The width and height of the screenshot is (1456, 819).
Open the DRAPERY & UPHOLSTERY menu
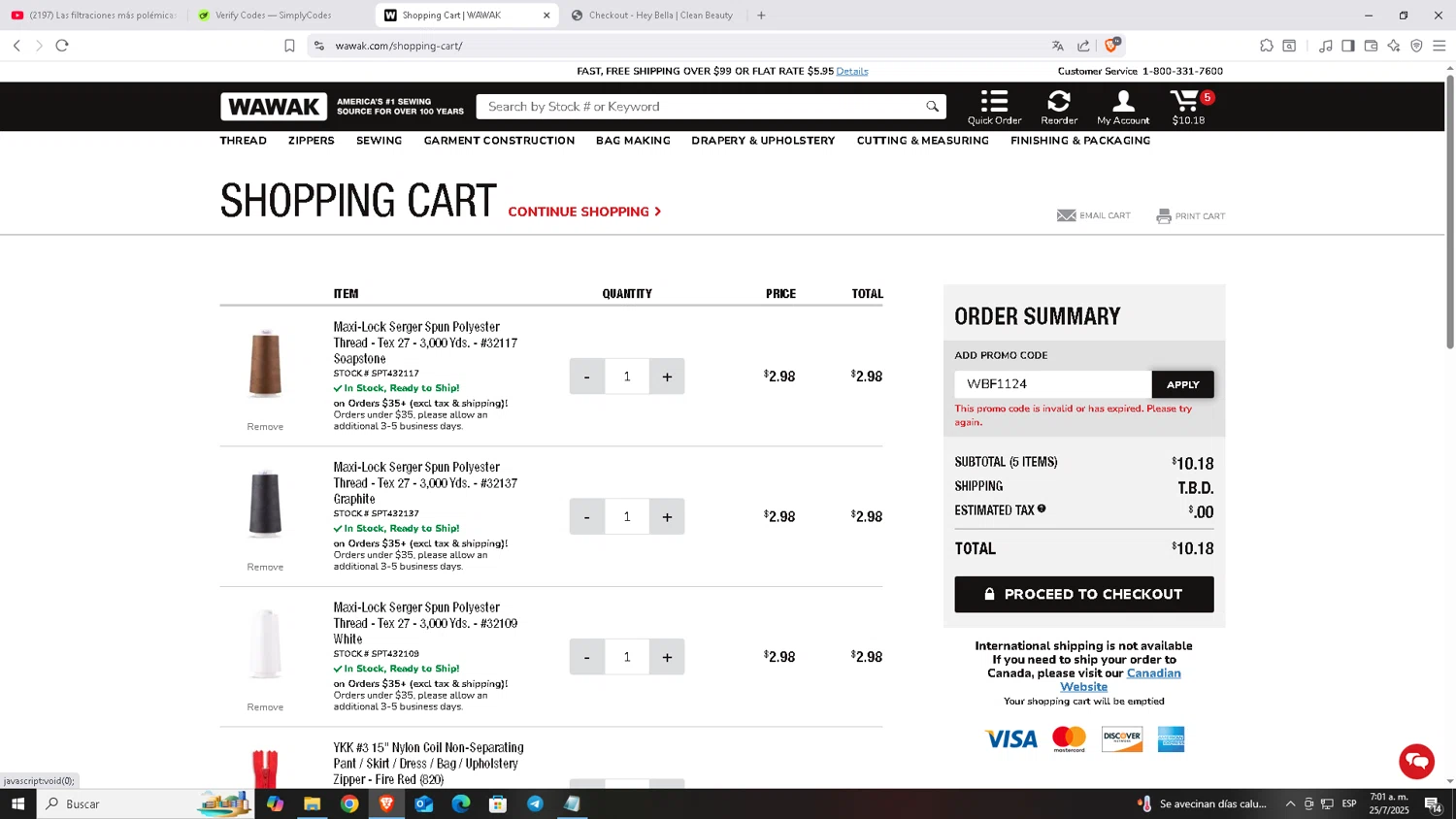coord(763,141)
